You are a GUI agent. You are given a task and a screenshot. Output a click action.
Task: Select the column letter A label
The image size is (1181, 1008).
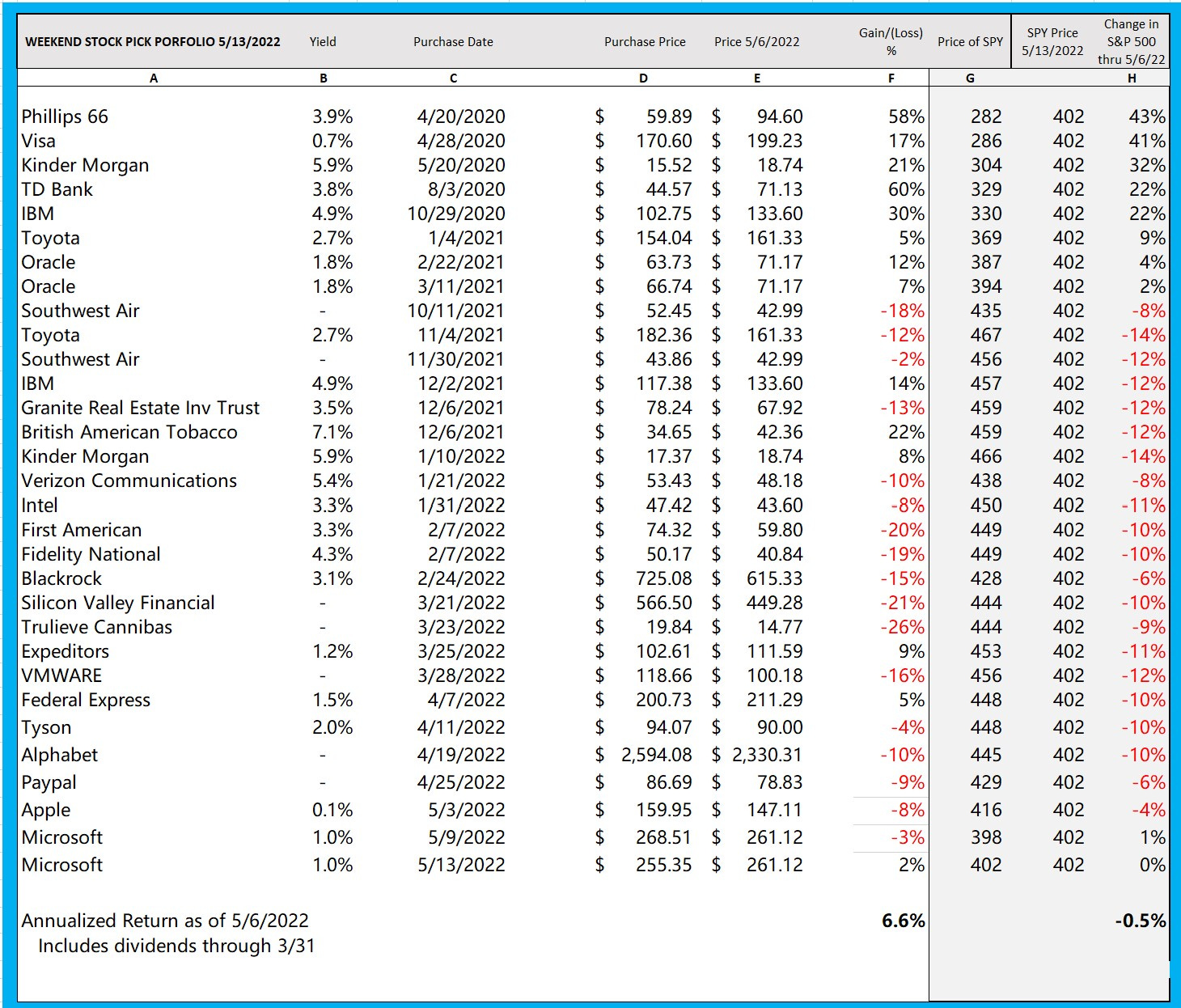(x=154, y=78)
